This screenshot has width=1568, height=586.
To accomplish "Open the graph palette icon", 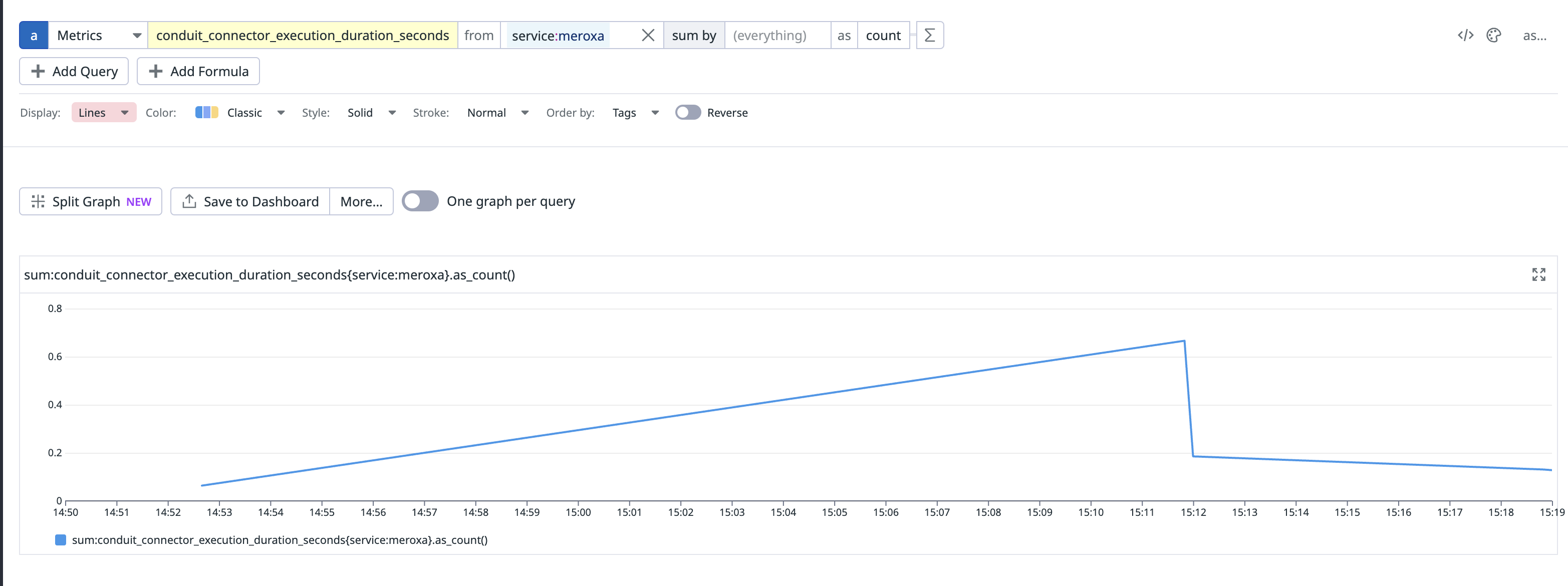I will (x=1495, y=35).
